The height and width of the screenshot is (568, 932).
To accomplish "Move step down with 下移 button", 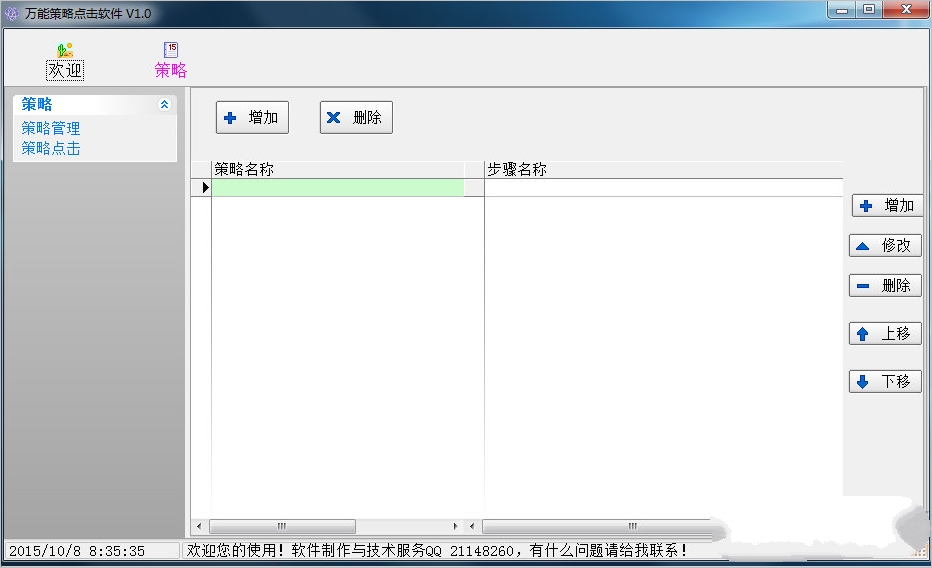I will (885, 381).
